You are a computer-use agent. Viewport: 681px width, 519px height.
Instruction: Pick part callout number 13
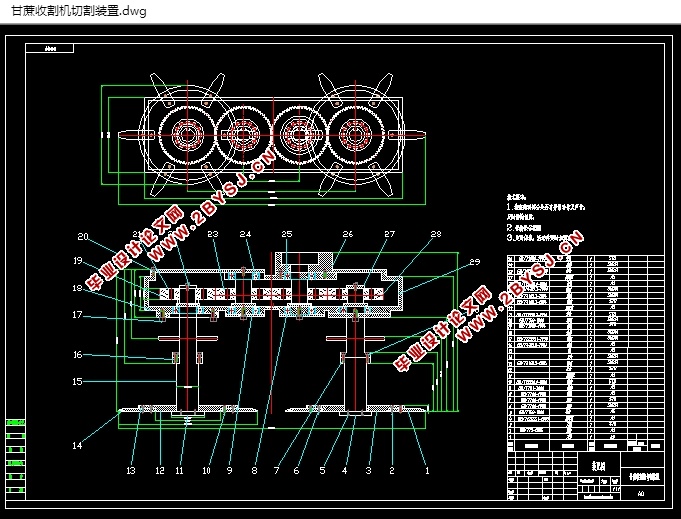click(131, 470)
